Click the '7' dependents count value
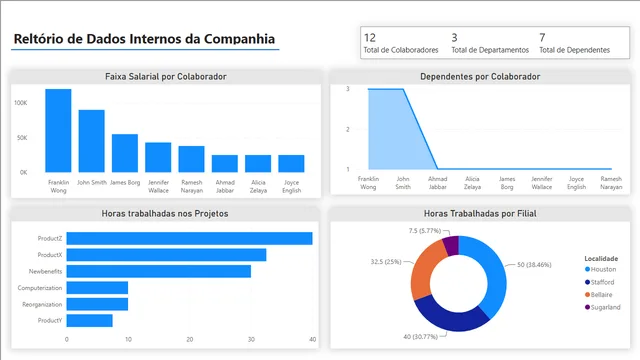 tap(542, 38)
